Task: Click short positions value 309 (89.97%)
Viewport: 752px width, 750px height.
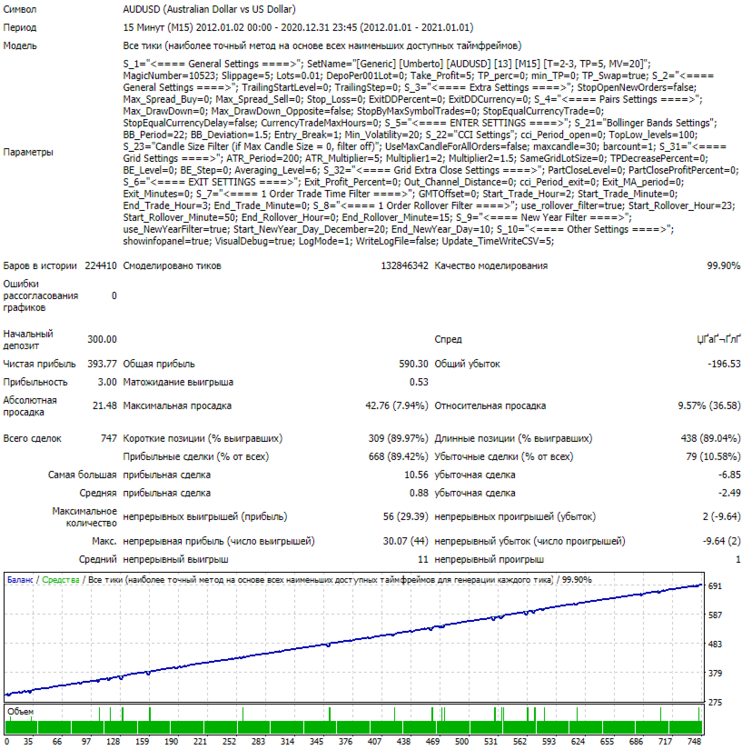Action: tap(398, 438)
